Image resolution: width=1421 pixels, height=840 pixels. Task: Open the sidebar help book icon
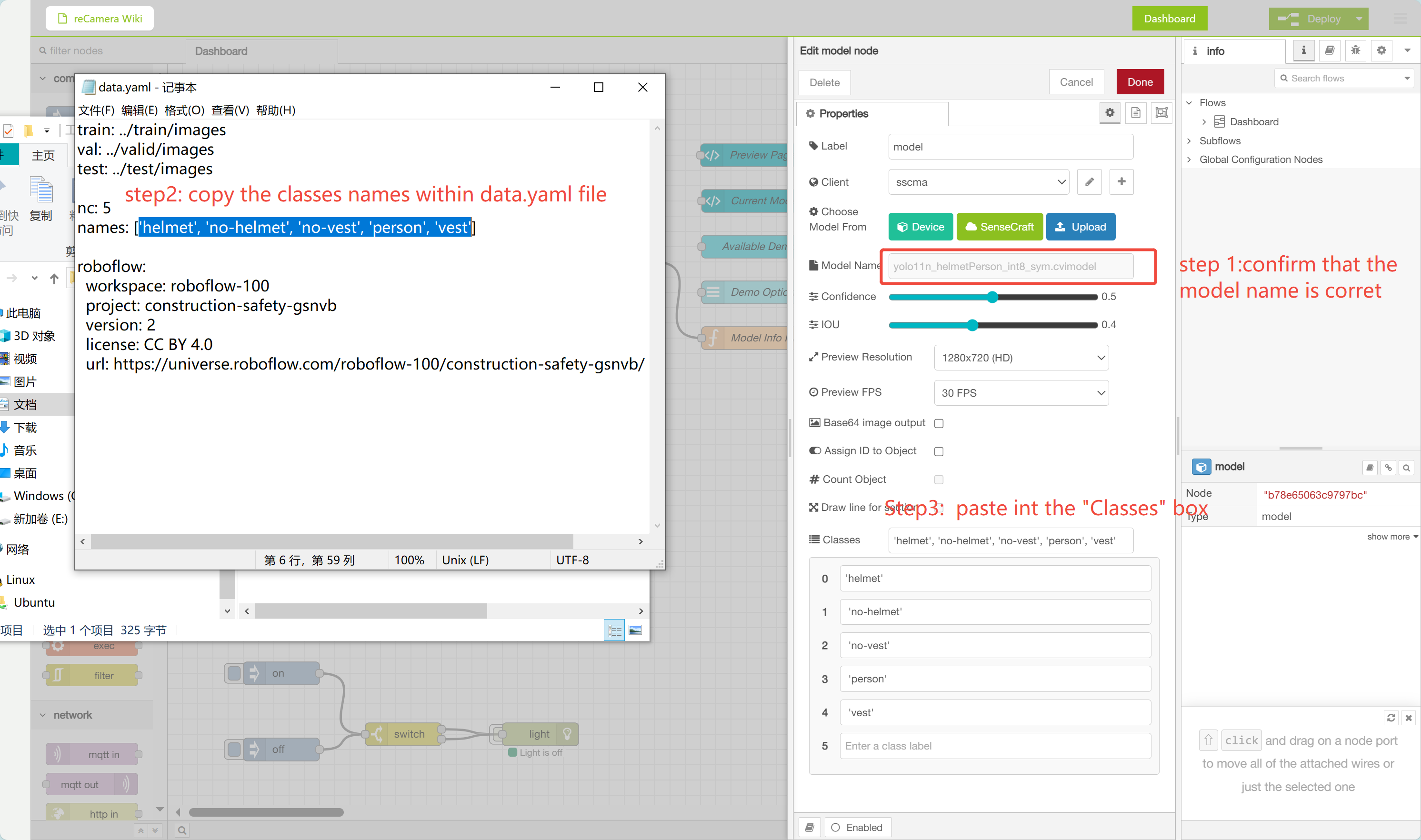click(1329, 50)
